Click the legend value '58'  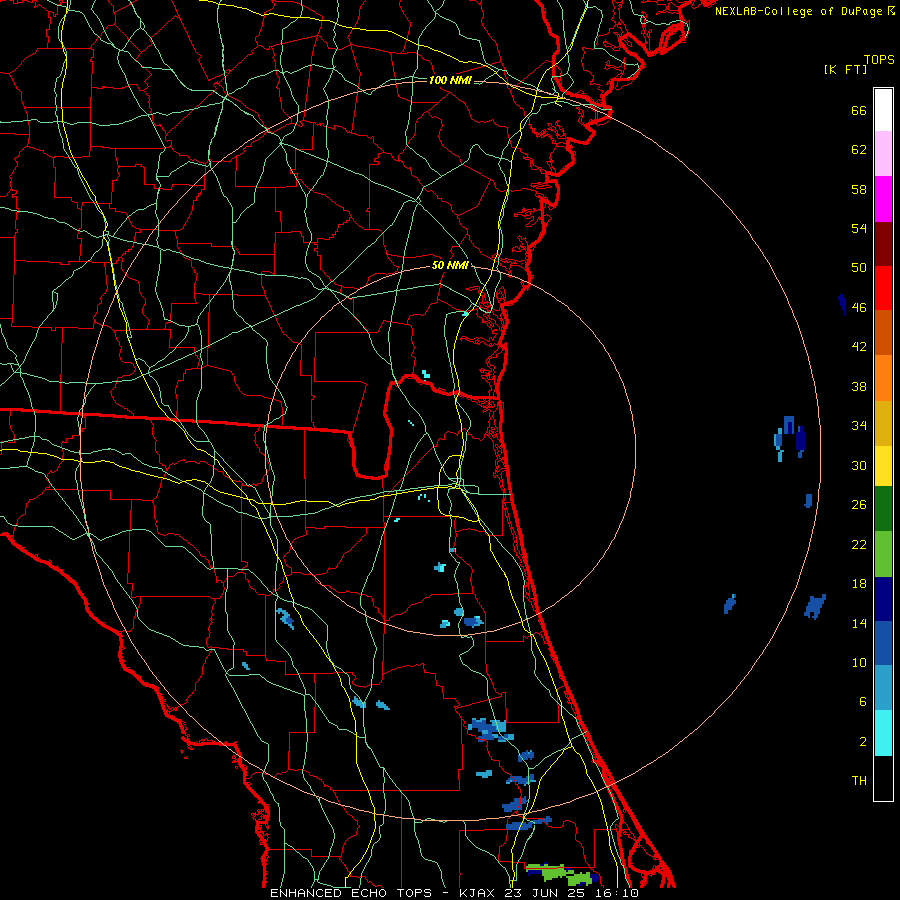tap(859, 189)
